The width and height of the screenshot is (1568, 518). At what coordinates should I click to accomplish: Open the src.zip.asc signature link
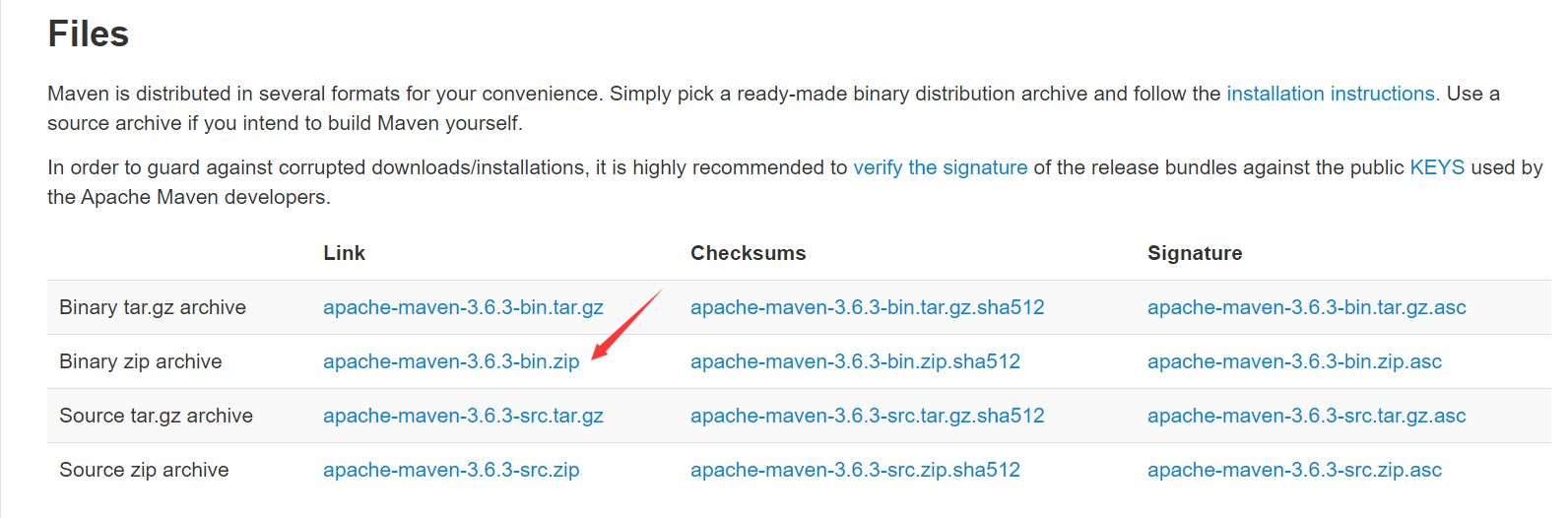click(x=1294, y=470)
